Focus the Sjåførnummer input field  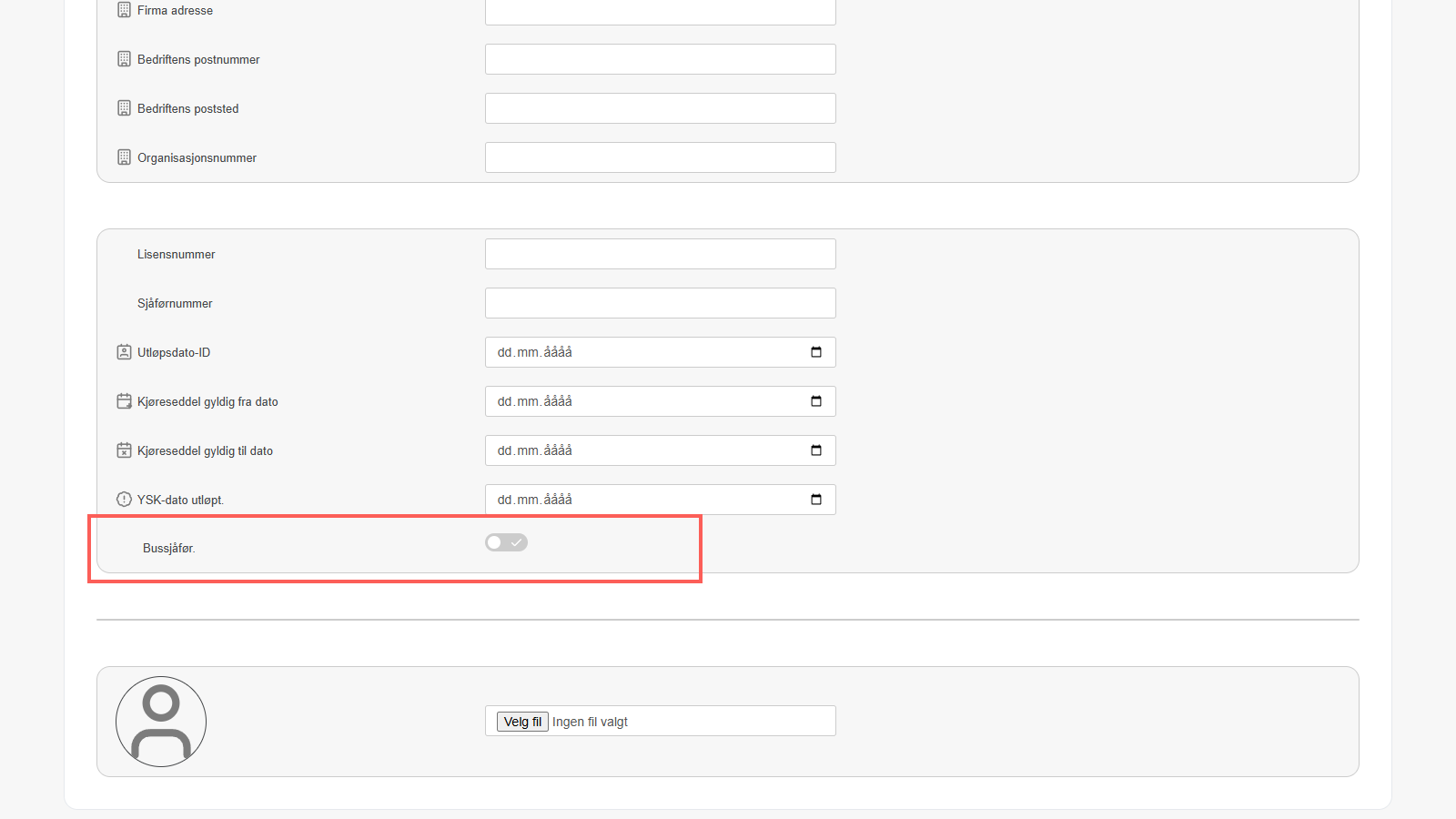[x=661, y=303]
